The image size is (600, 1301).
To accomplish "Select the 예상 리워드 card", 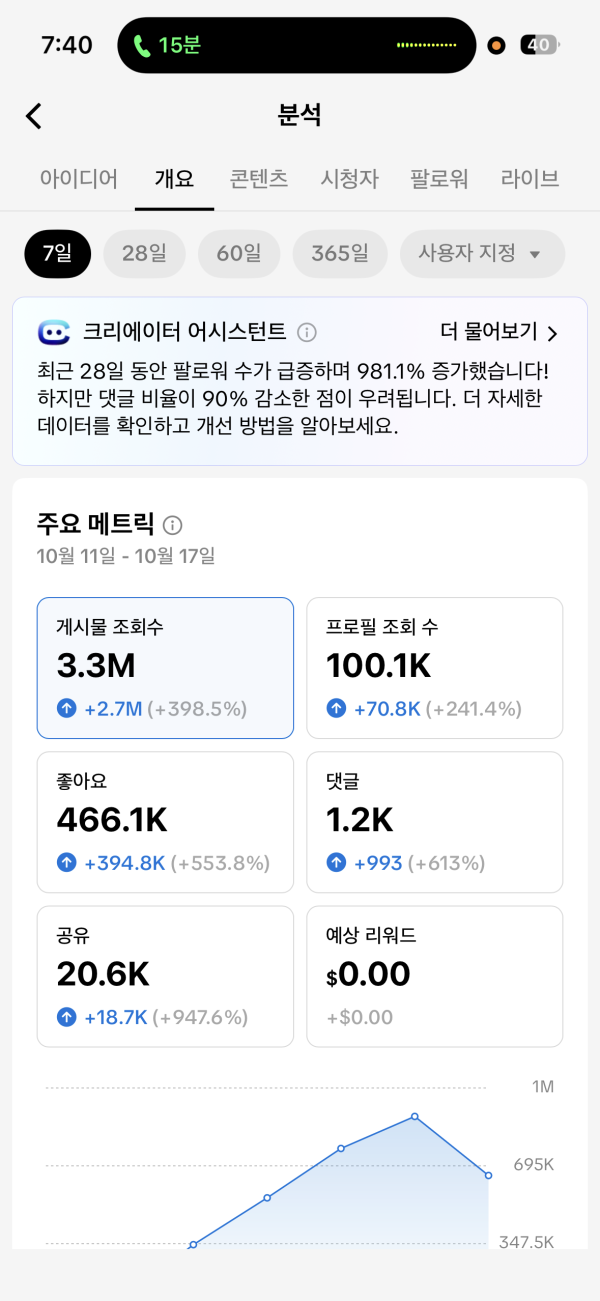I will tap(434, 977).
